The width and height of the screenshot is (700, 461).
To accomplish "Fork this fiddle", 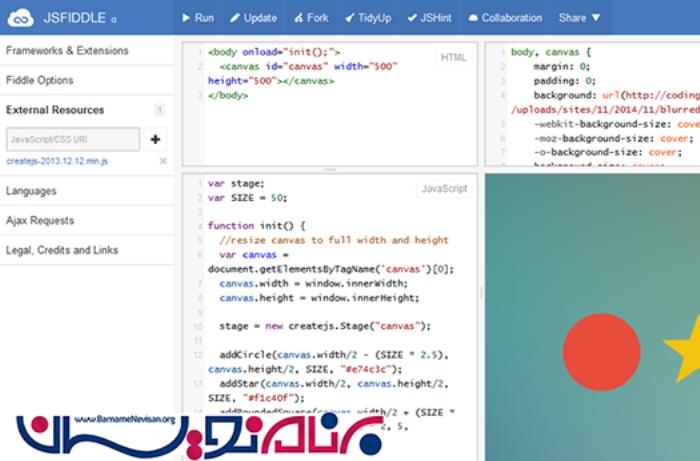I will (x=311, y=17).
